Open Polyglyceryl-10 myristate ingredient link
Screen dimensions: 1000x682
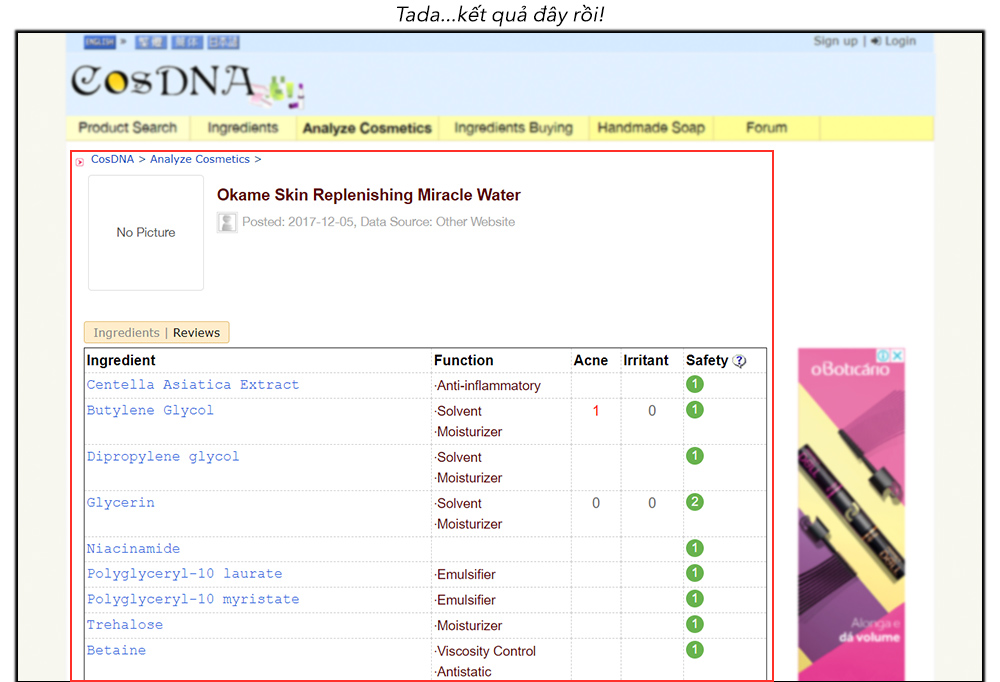pyautogui.click(x=193, y=599)
